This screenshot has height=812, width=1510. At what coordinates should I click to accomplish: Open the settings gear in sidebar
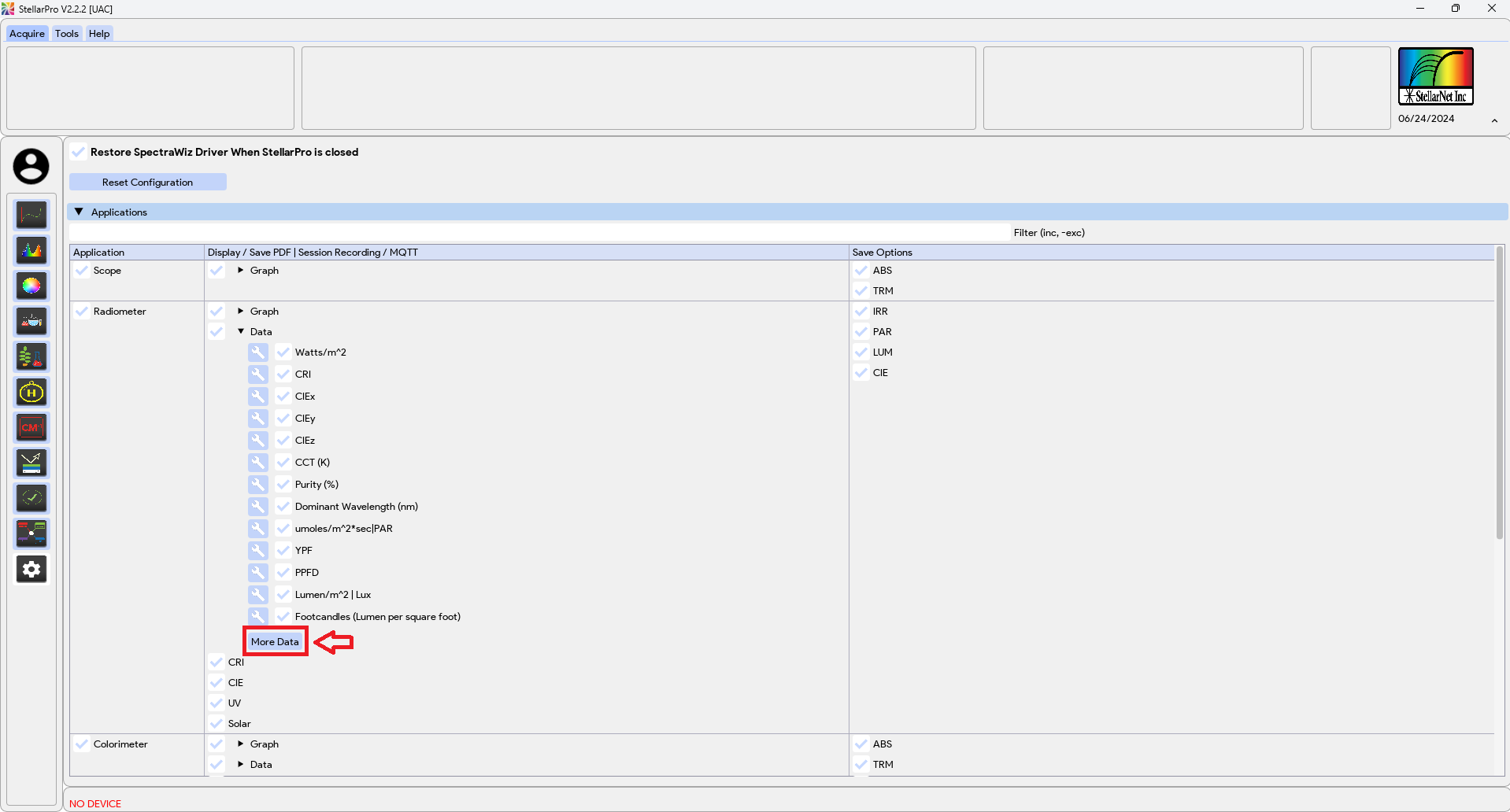coord(31,569)
